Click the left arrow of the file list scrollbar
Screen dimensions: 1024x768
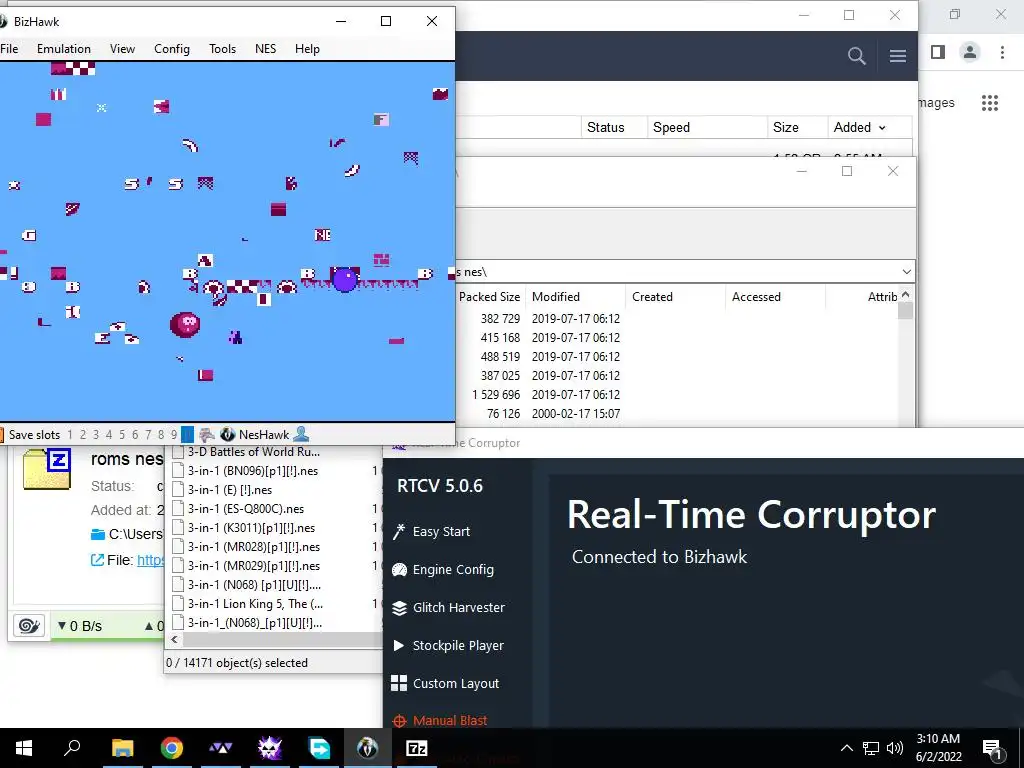tap(174, 639)
